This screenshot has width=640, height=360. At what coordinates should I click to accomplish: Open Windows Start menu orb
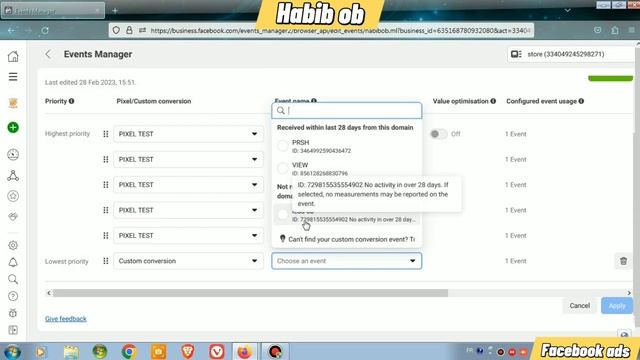coord(12,351)
